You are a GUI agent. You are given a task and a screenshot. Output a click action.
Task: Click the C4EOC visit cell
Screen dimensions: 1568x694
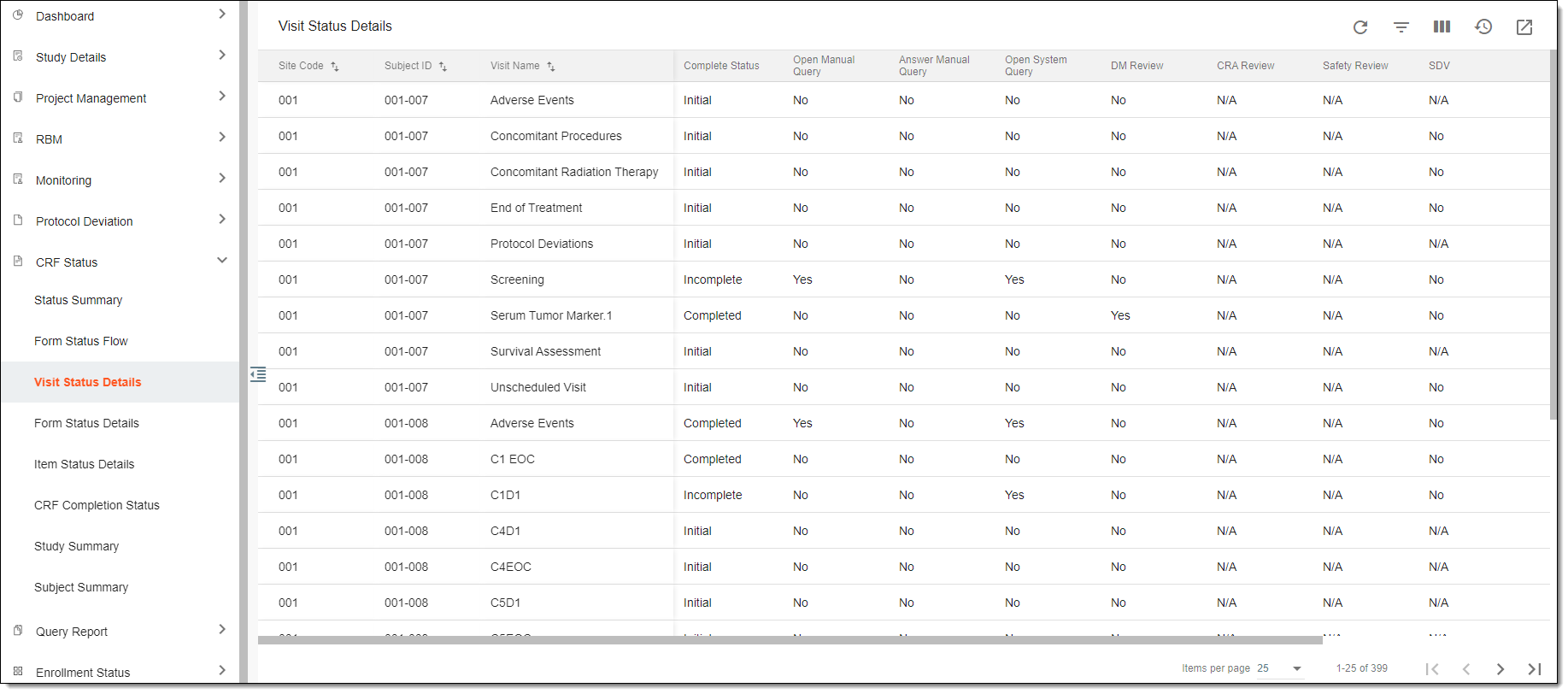coord(511,567)
